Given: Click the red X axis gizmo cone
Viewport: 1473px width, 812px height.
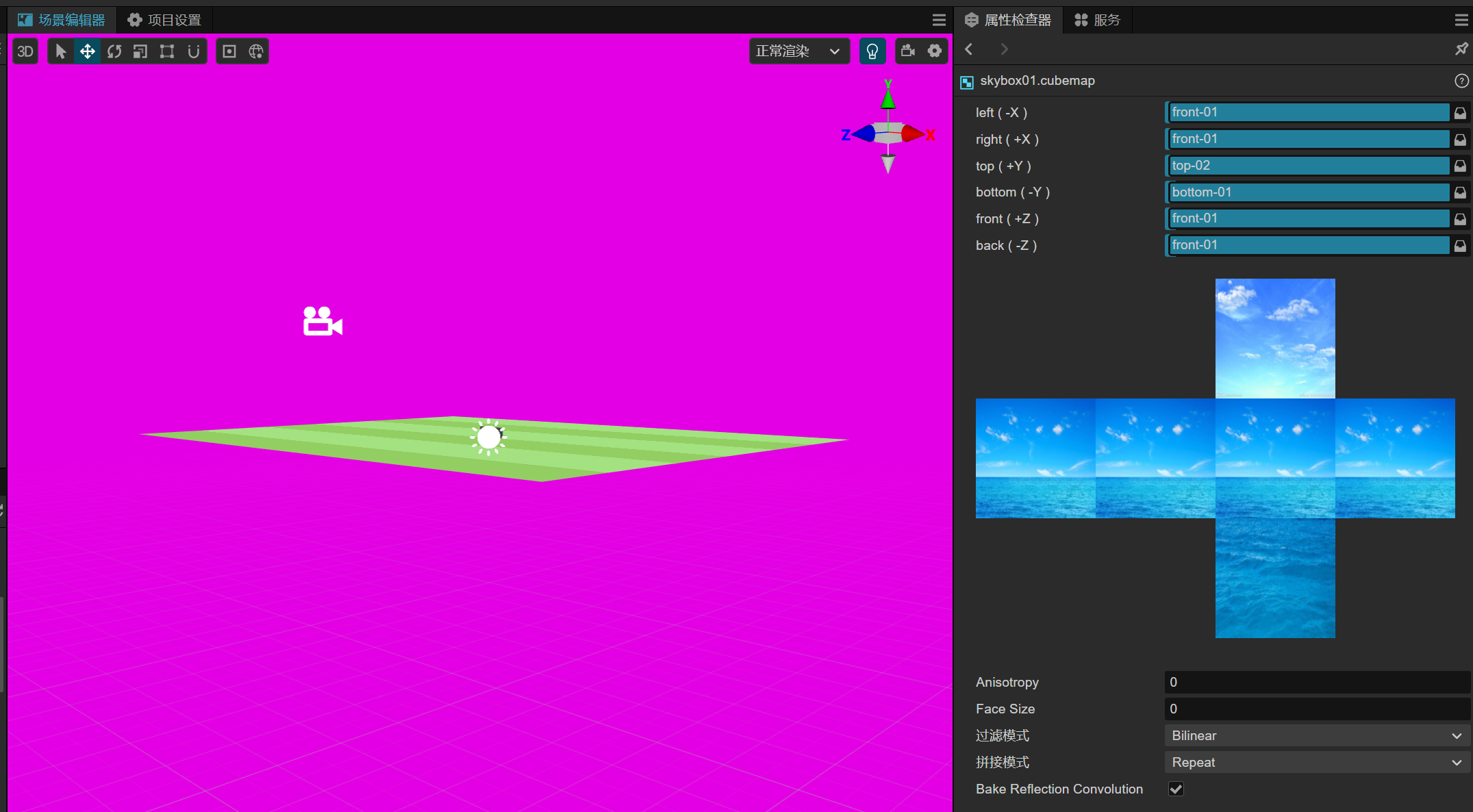Looking at the screenshot, I should coord(912,134).
